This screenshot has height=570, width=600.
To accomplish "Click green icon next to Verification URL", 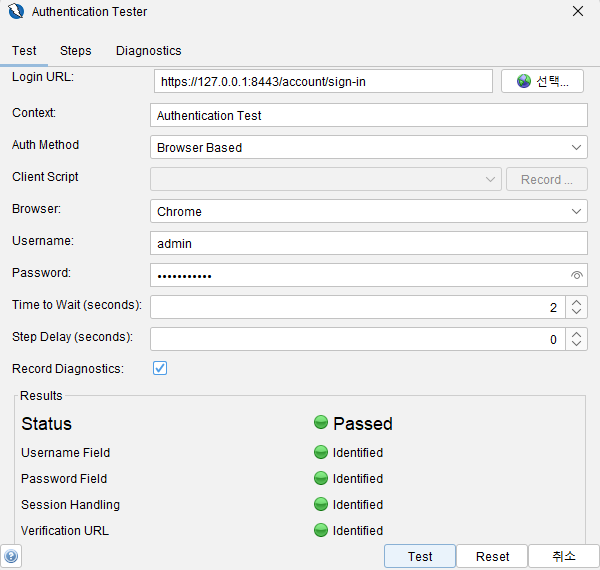I will click(x=321, y=531).
